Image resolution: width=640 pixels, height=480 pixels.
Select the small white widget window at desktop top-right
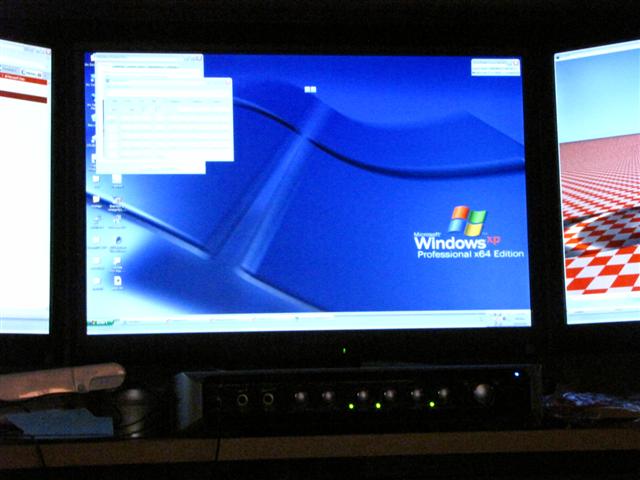point(496,67)
